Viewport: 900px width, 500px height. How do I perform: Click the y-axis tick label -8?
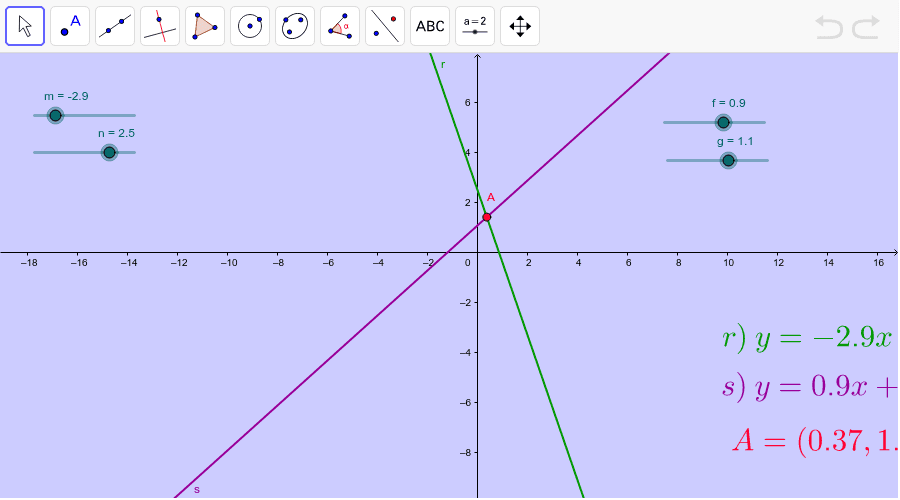[x=465, y=453]
